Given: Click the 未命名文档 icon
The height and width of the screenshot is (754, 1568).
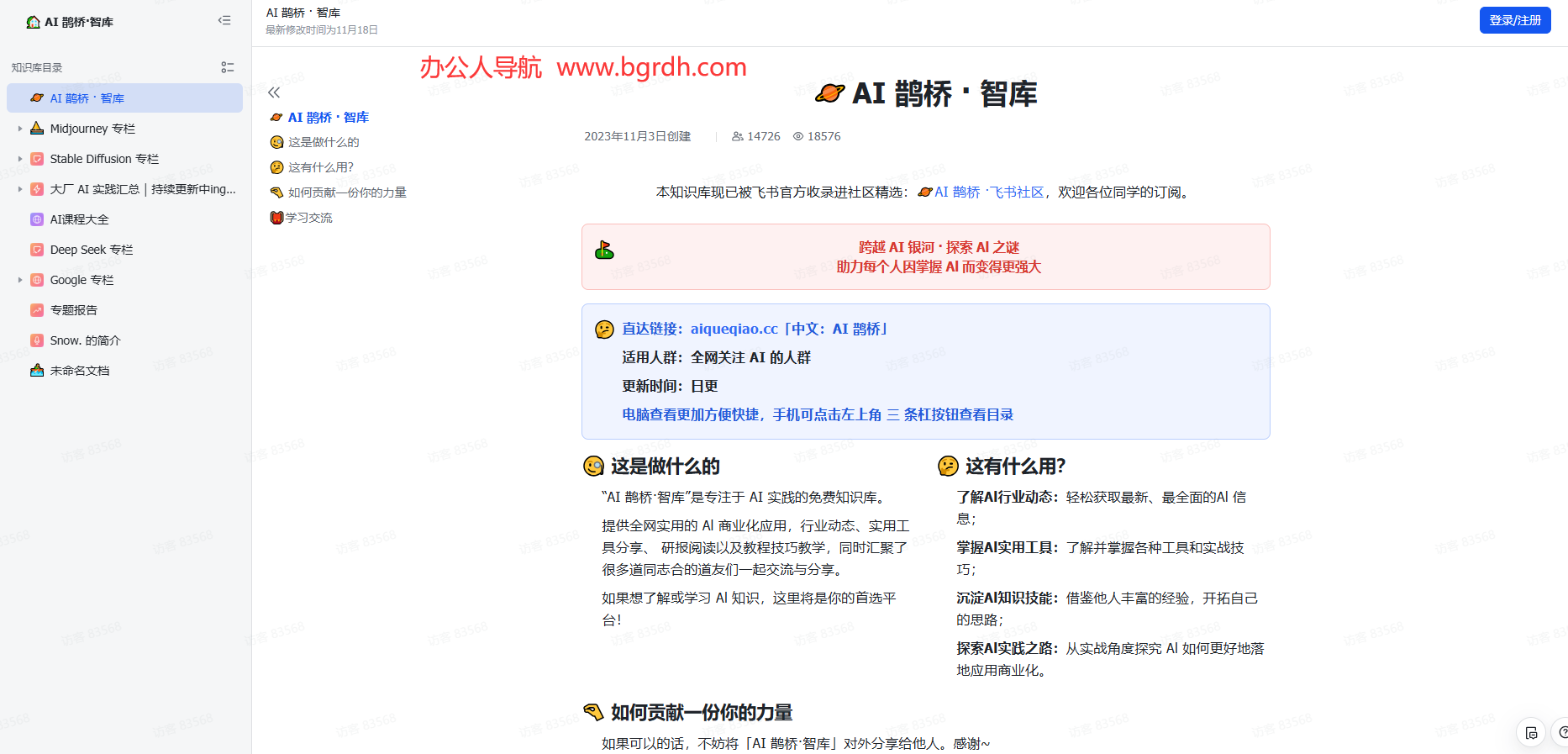Looking at the screenshot, I should (x=37, y=371).
